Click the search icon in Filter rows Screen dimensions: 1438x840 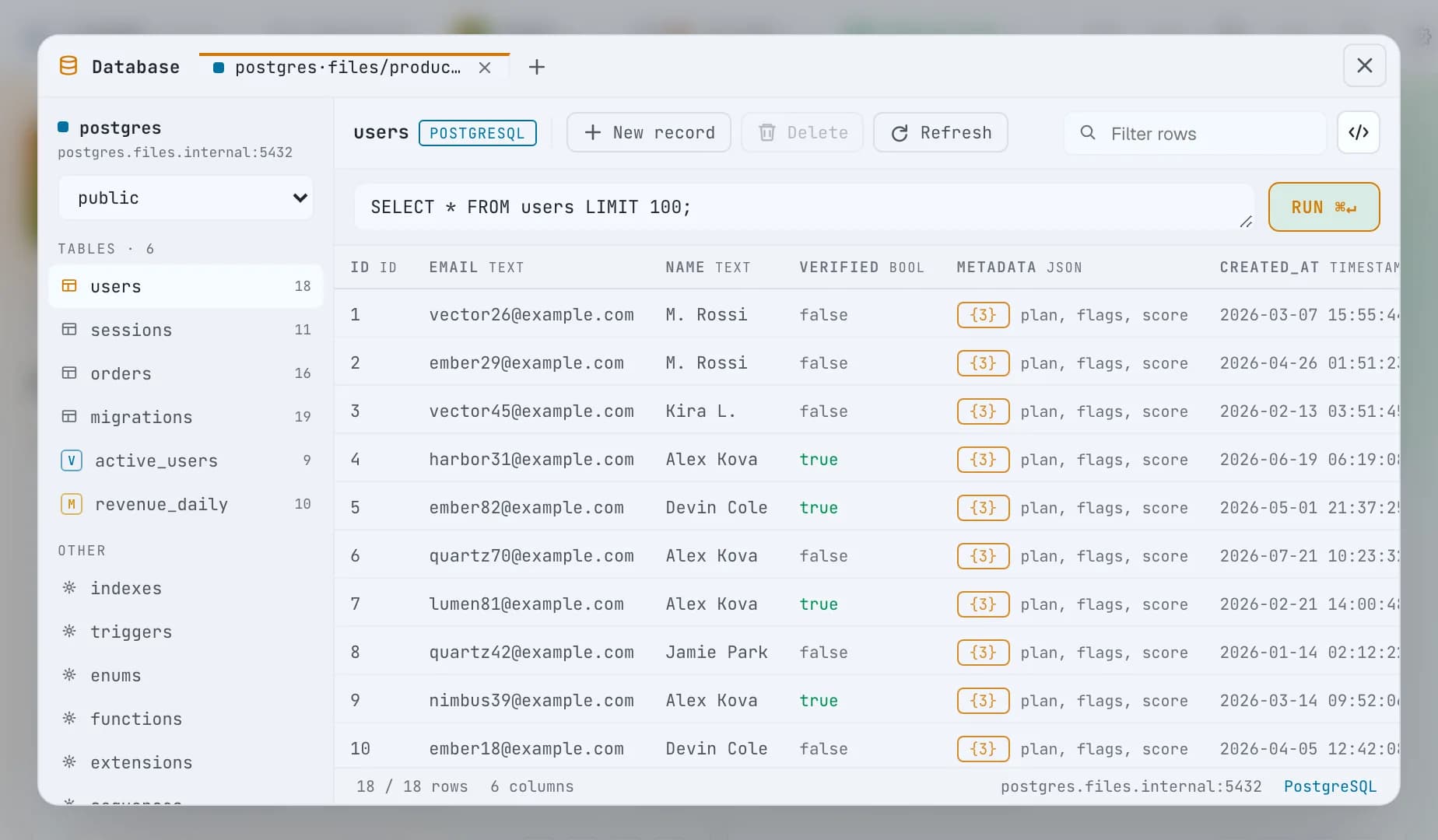click(1088, 133)
